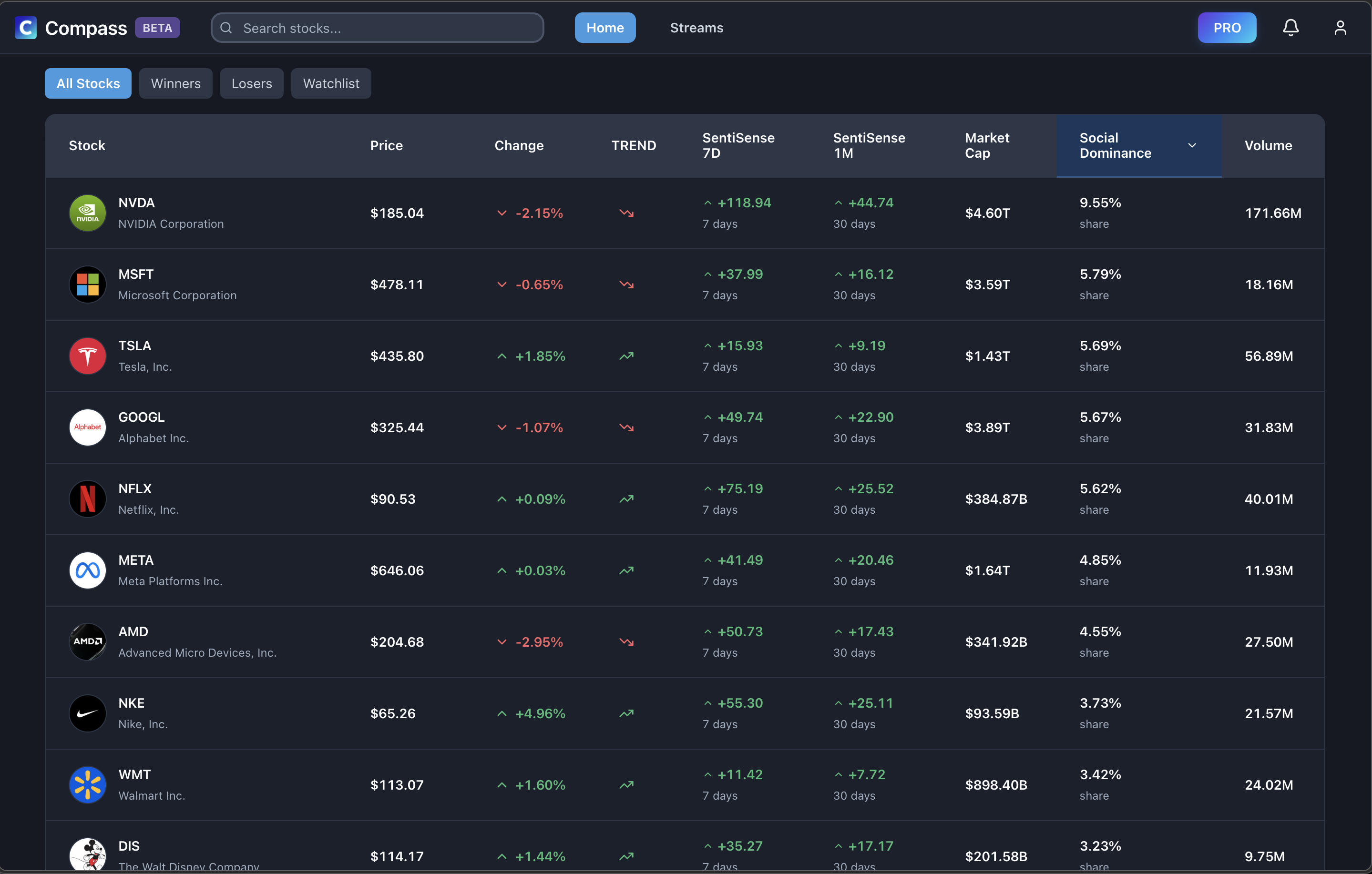Image resolution: width=1372 pixels, height=874 pixels.
Task: Open the Watchlist filter
Action: 331,83
